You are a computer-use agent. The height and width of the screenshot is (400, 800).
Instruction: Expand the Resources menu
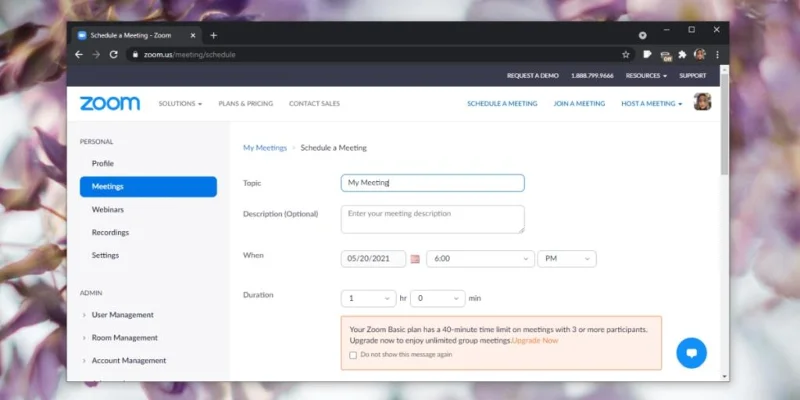[x=646, y=76]
